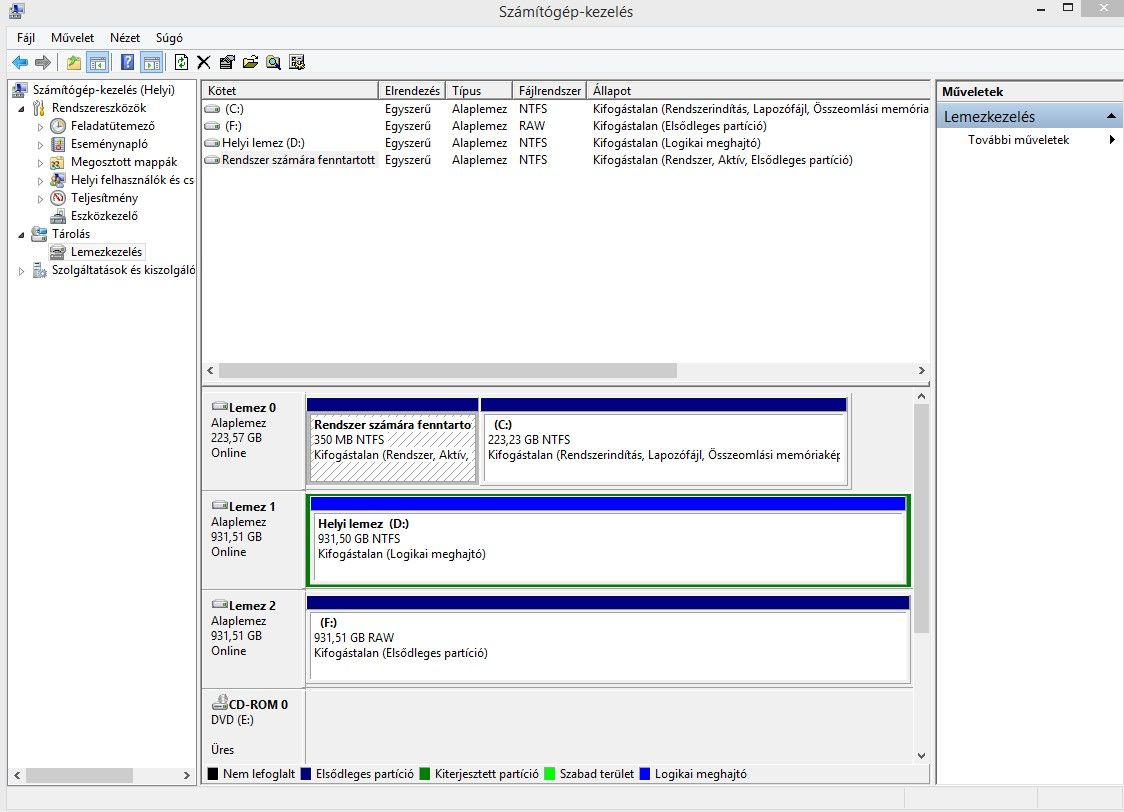Click the Refresh toolbar icon
This screenshot has height=812, width=1124.
click(181, 62)
